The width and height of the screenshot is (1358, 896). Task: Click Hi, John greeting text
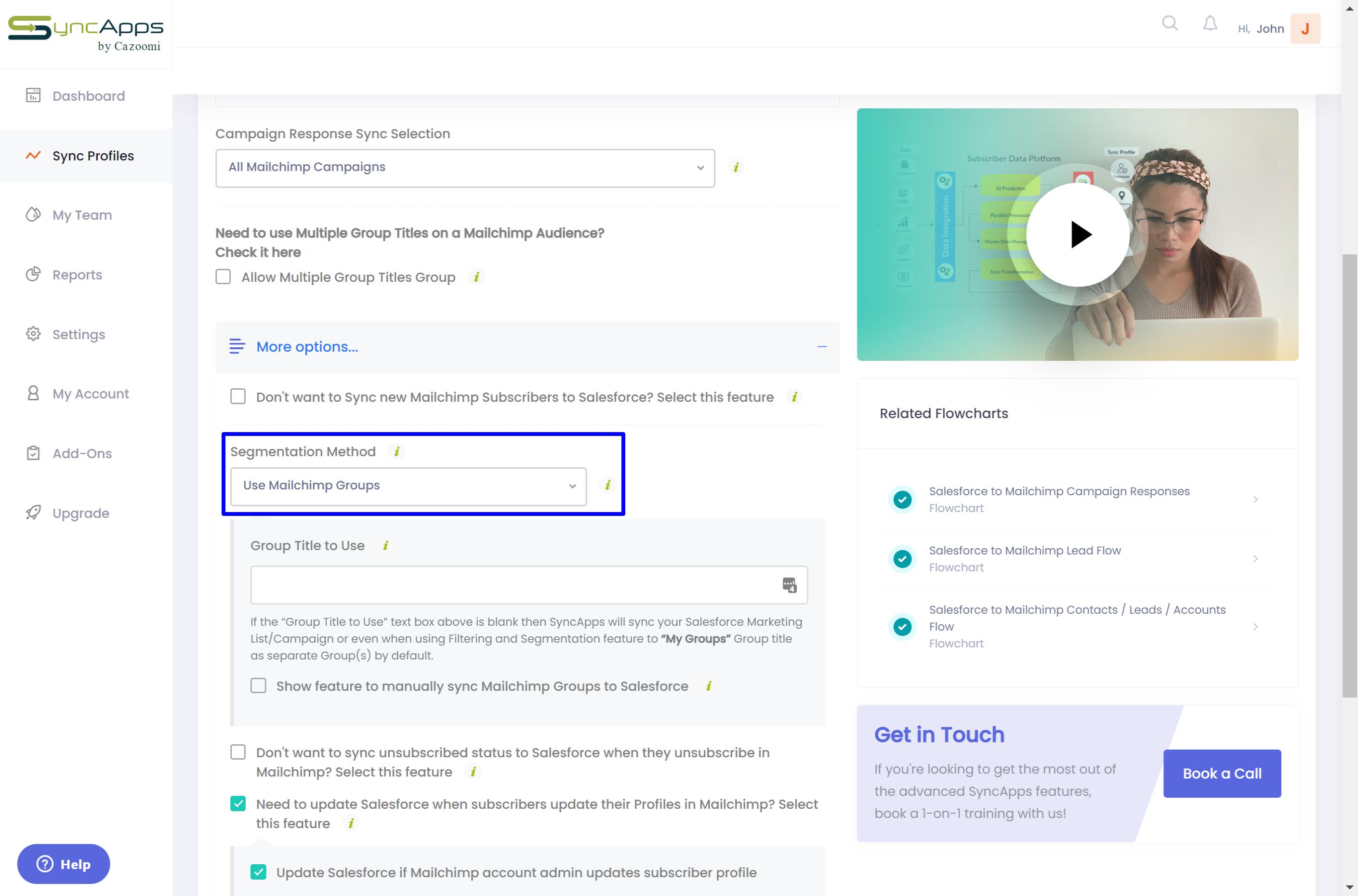coord(1260,29)
